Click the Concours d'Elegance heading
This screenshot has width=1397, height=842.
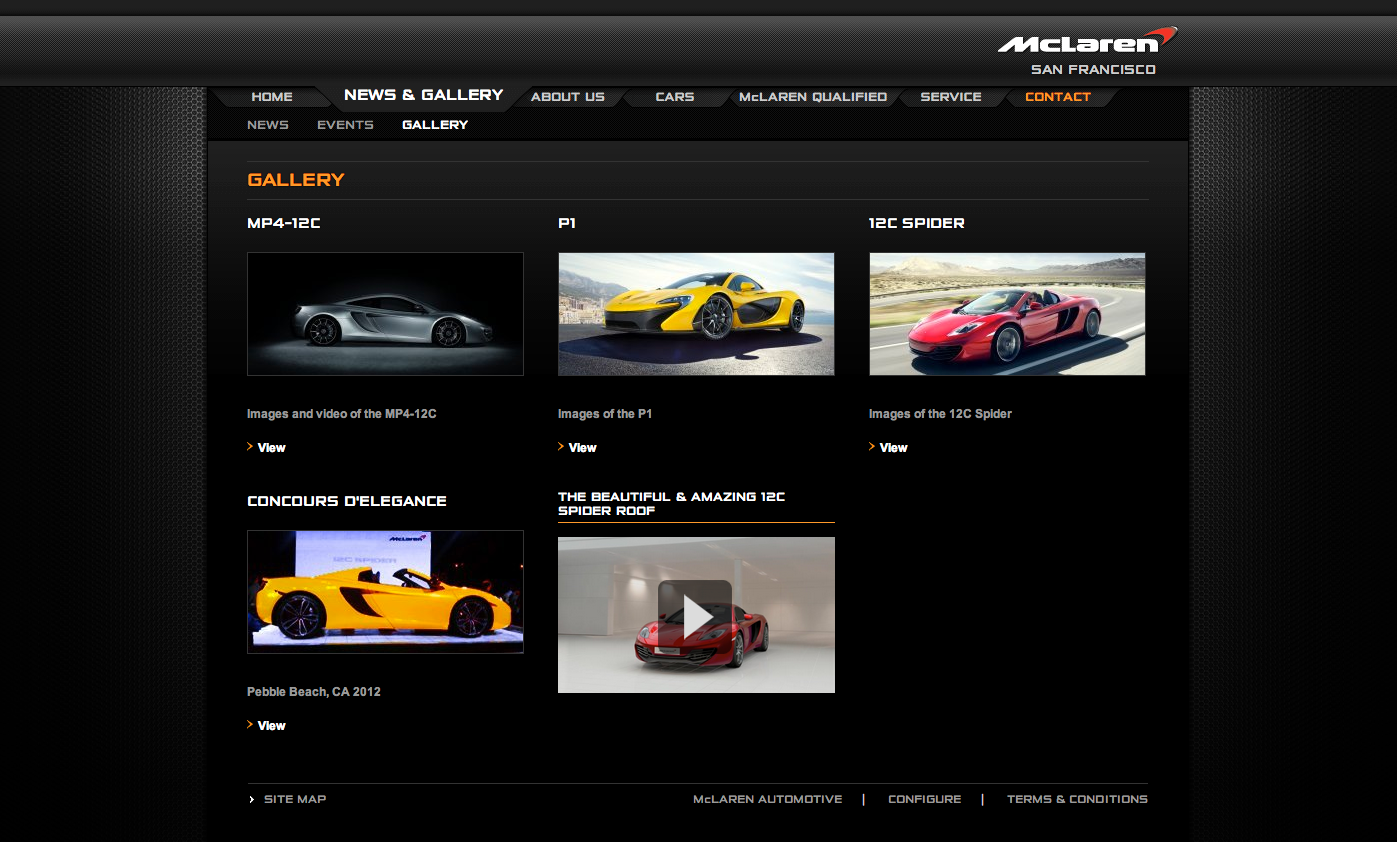point(347,501)
